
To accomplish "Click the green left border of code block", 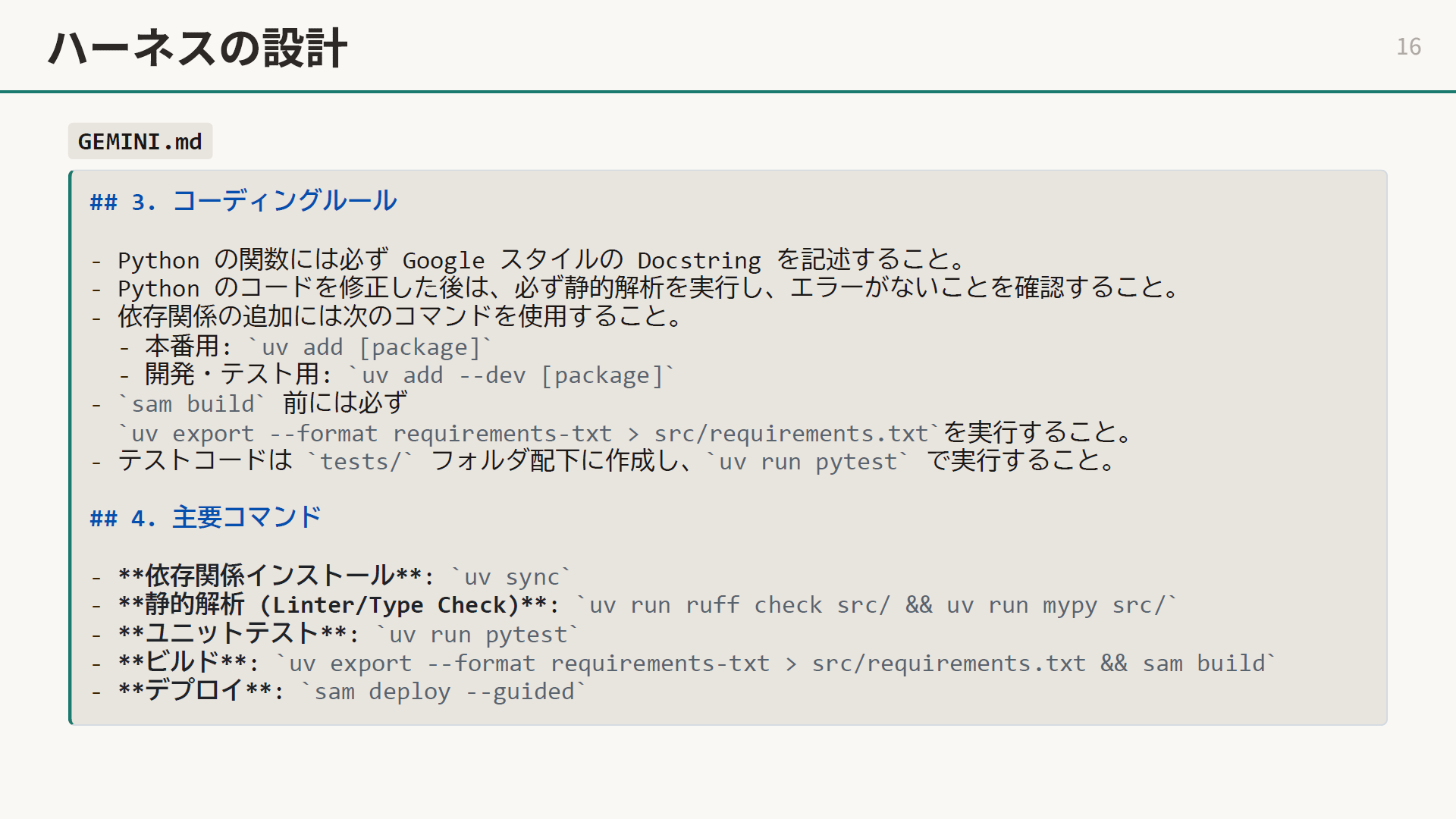I will coord(71,447).
